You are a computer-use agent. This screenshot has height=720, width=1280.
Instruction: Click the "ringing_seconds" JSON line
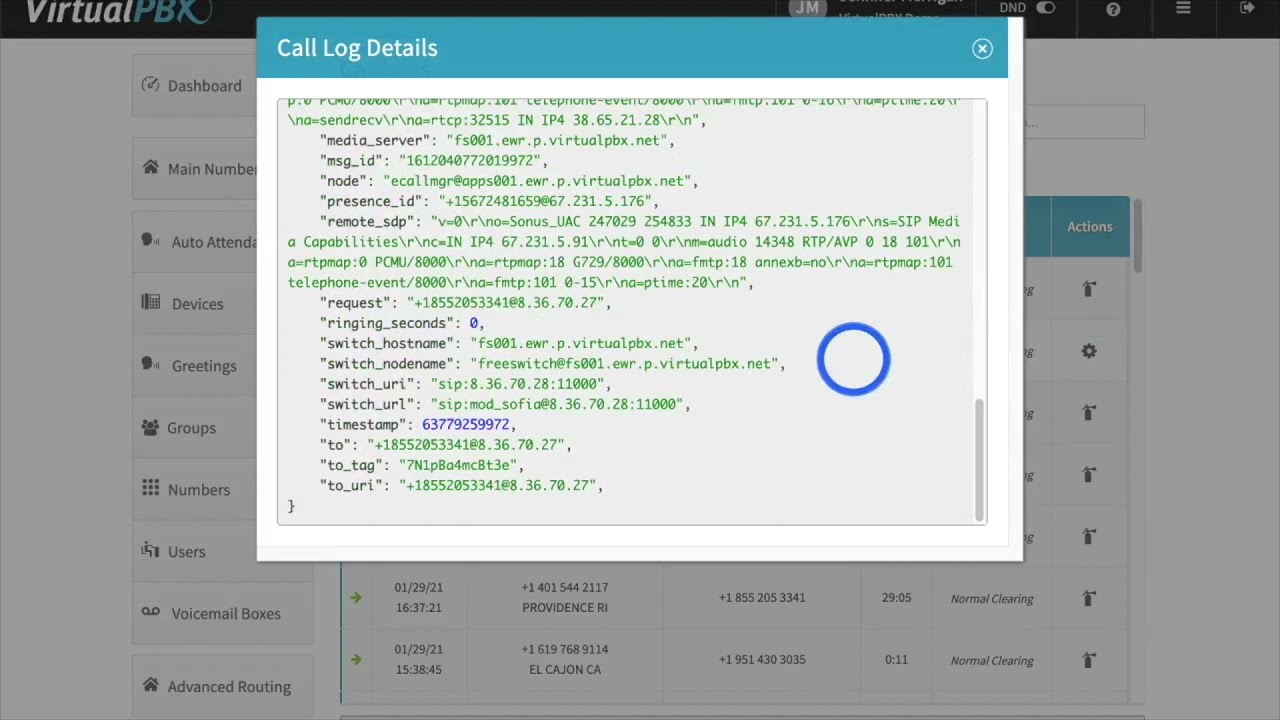[402, 323]
